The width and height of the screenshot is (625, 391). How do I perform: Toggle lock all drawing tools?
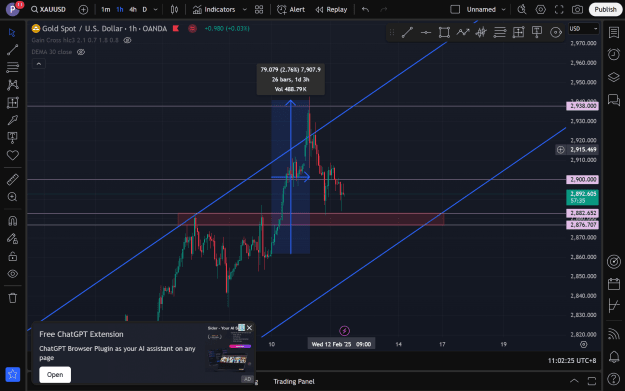(12, 256)
